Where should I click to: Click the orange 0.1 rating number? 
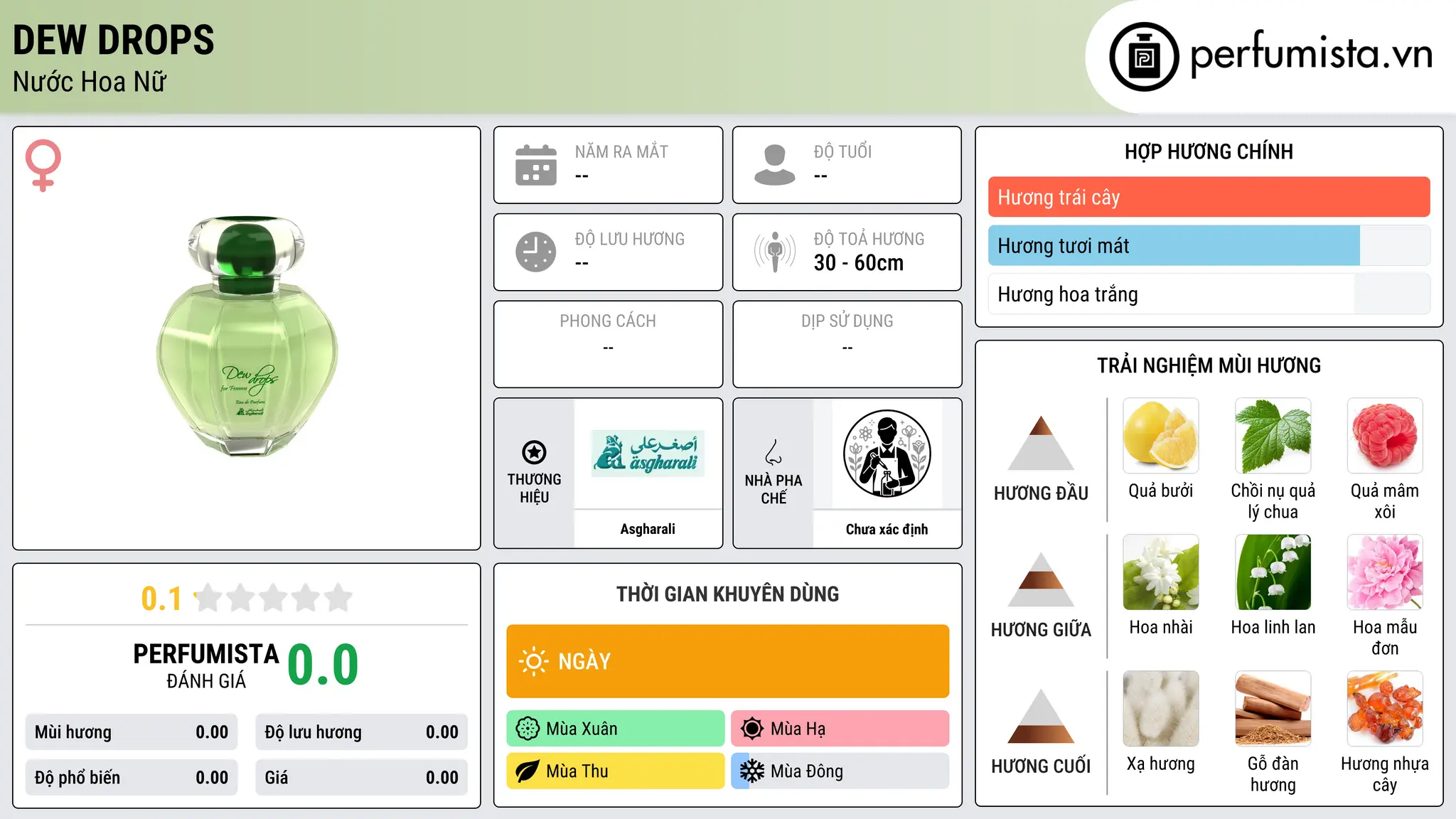tap(161, 599)
